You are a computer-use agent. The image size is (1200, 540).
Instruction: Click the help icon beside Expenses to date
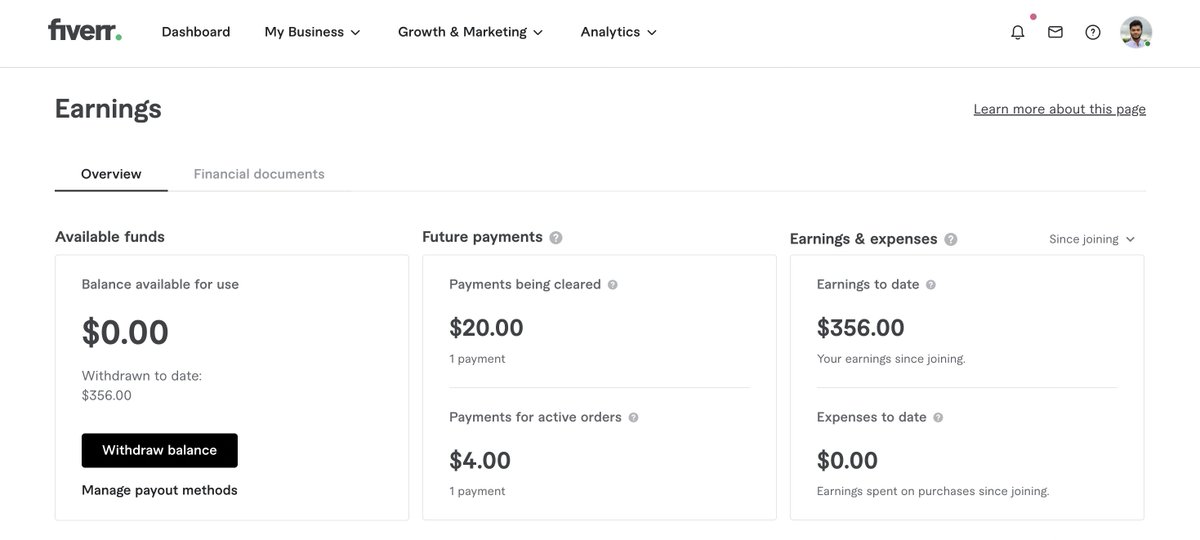938,418
